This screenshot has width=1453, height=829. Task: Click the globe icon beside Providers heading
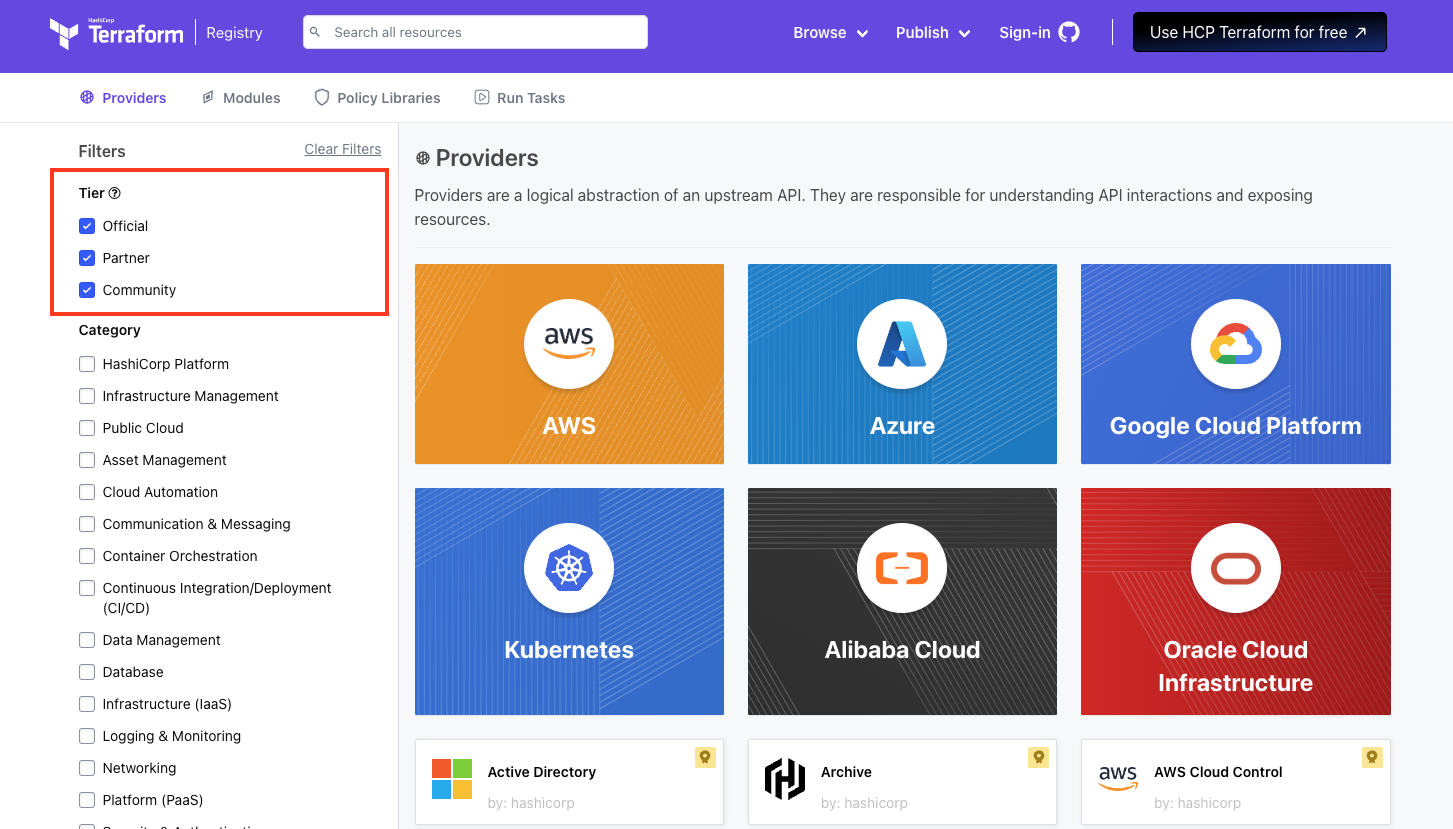pyautogui.click(x=423, y=158)
